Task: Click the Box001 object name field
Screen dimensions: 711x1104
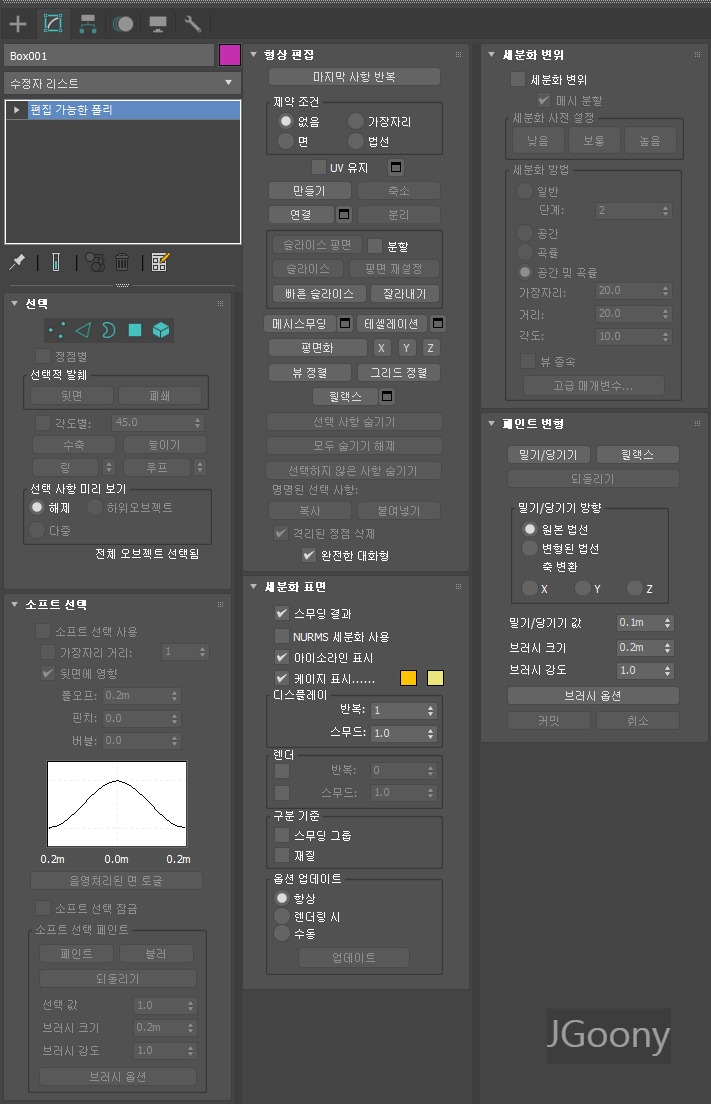Action: click(109, 56)
